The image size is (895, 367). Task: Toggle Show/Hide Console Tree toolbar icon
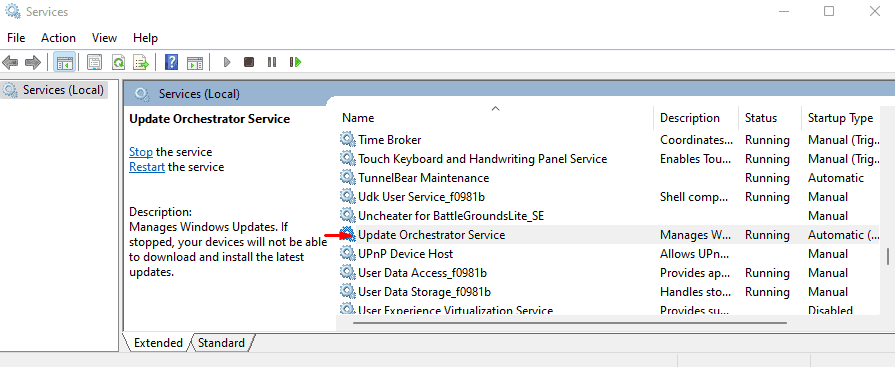(x=64, y=62)
